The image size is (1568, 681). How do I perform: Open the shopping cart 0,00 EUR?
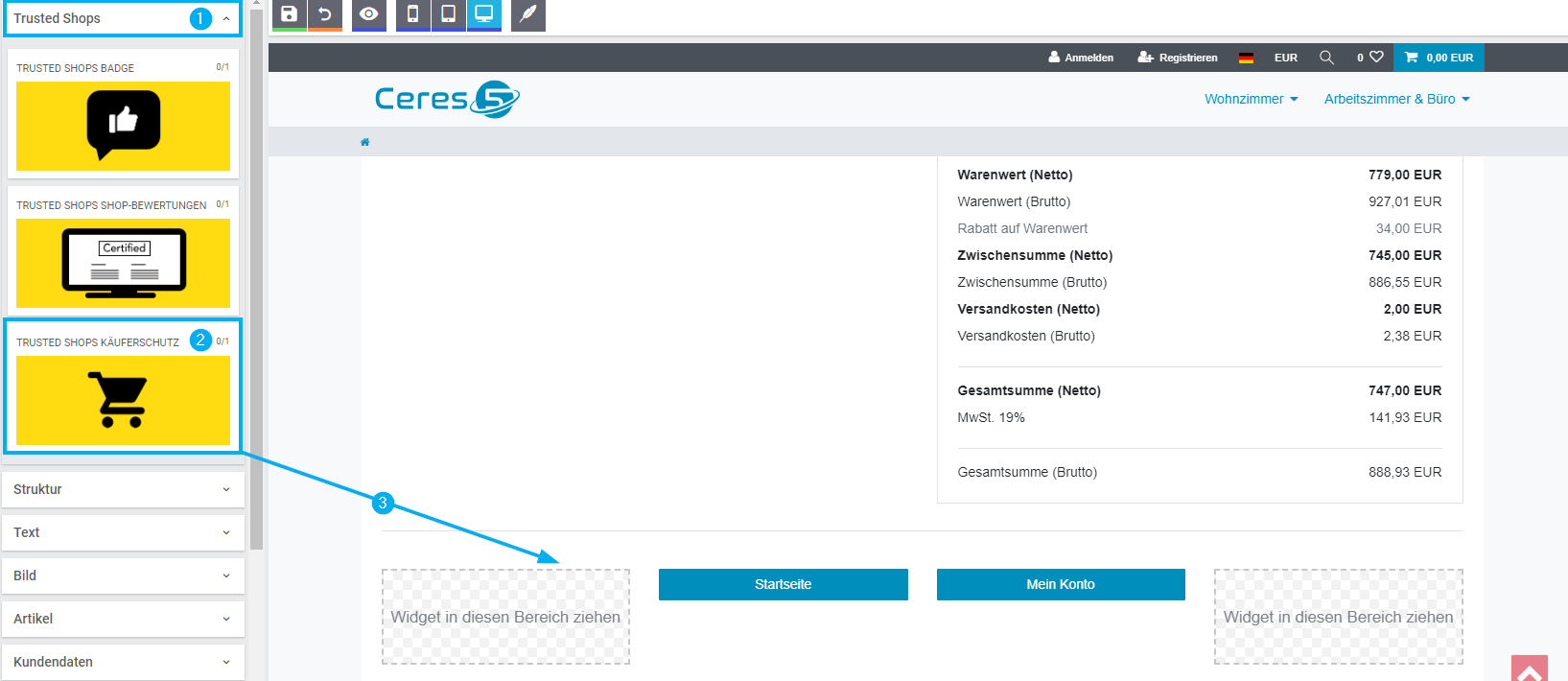click(x=1439, y=58)
